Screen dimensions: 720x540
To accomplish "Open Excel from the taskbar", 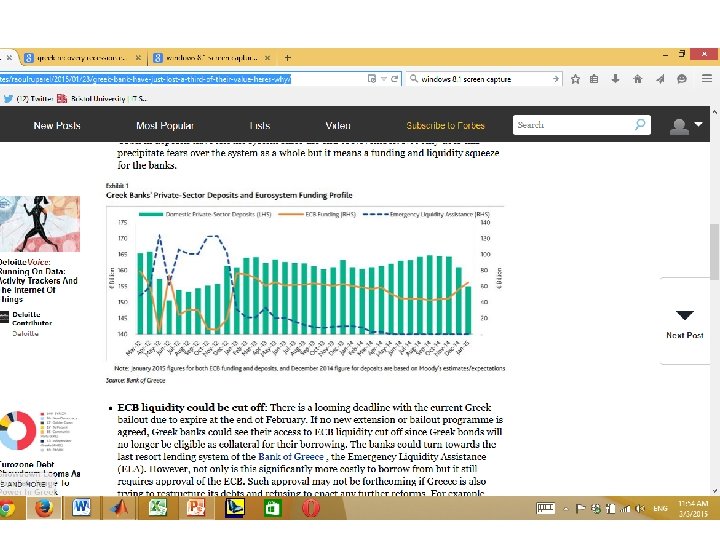I will point(158,507).
